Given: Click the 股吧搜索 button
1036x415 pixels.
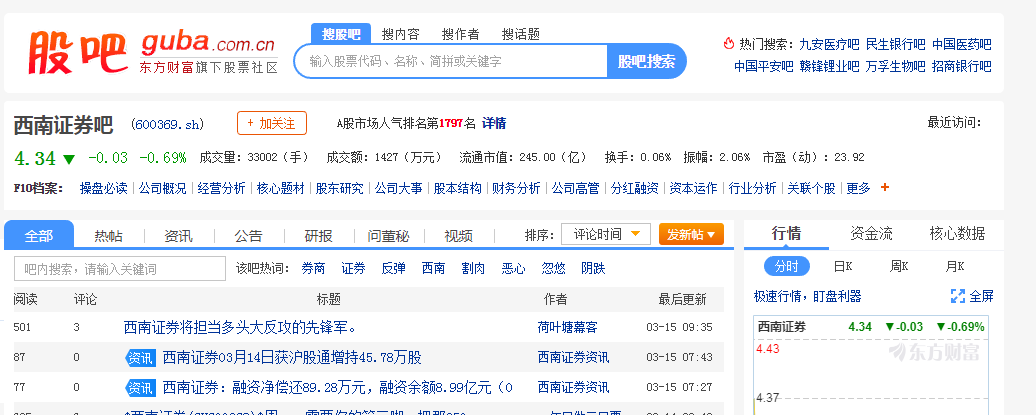Looking at the screenshot, I should [647, 61].
